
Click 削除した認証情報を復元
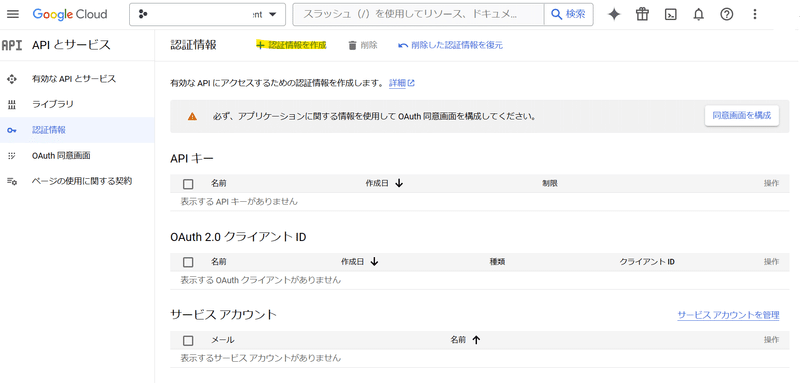coord(451,45)
